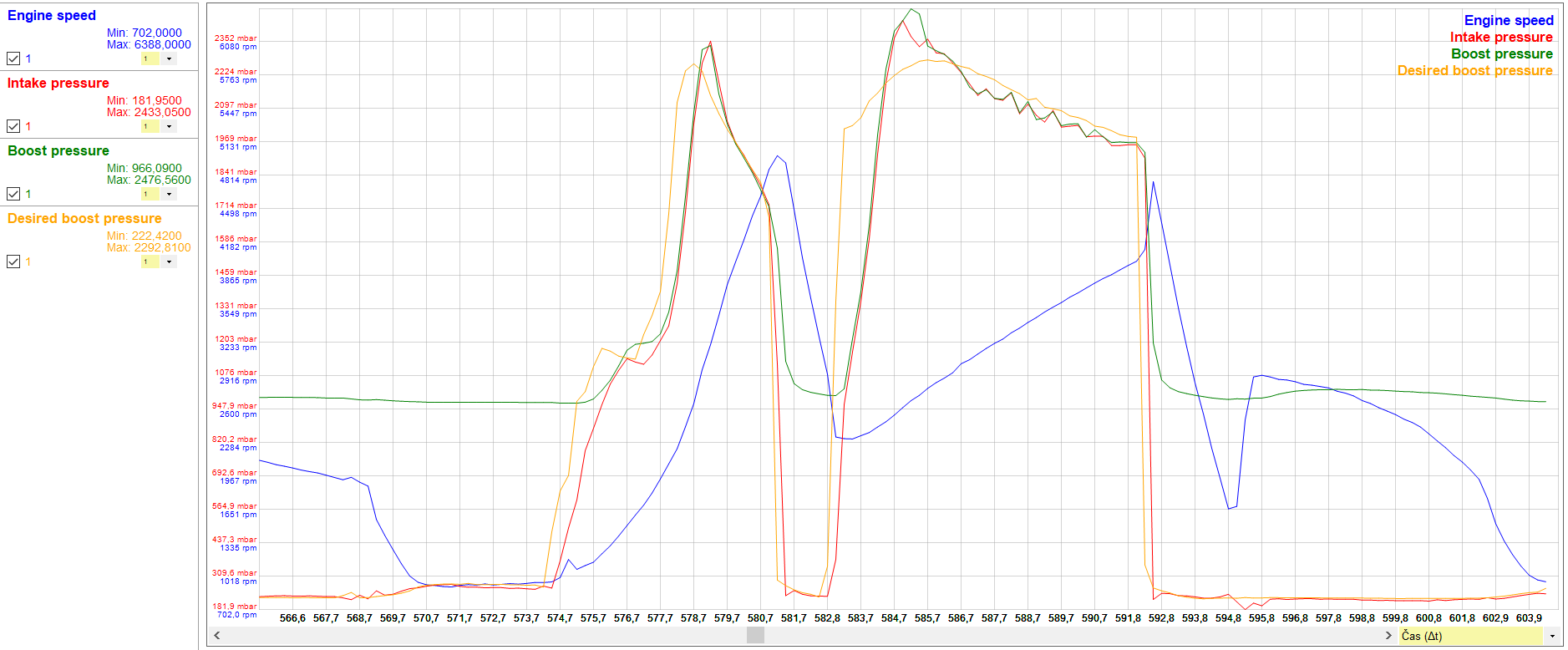This screenshot has width=1568, height=650.
Task: Click the yellow scale value field for Engine speed
Action: pyautogui.click(x=150, y=58)
